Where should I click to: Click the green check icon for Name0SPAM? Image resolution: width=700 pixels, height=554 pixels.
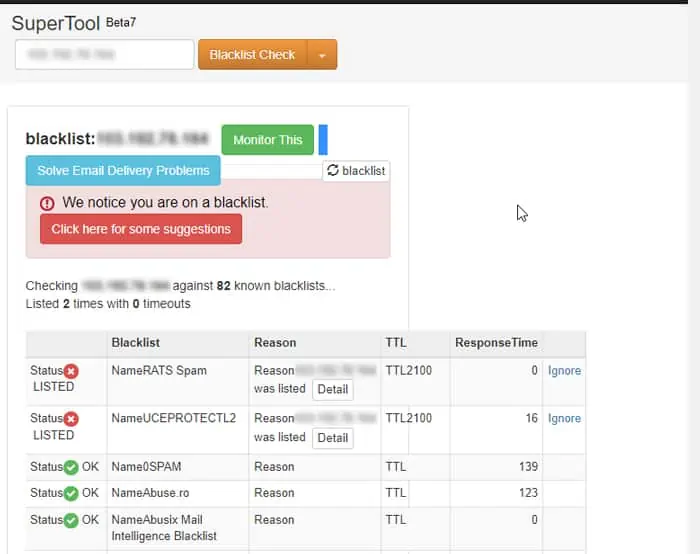(71, 467)
